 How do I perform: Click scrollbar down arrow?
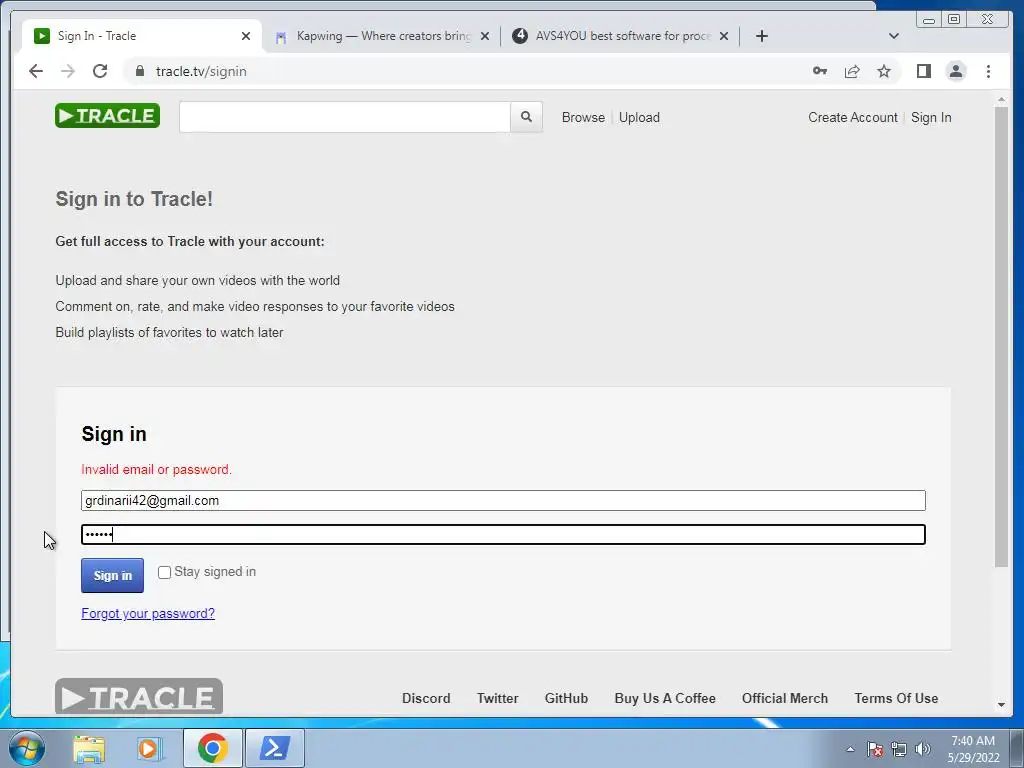coord(1001,705)
